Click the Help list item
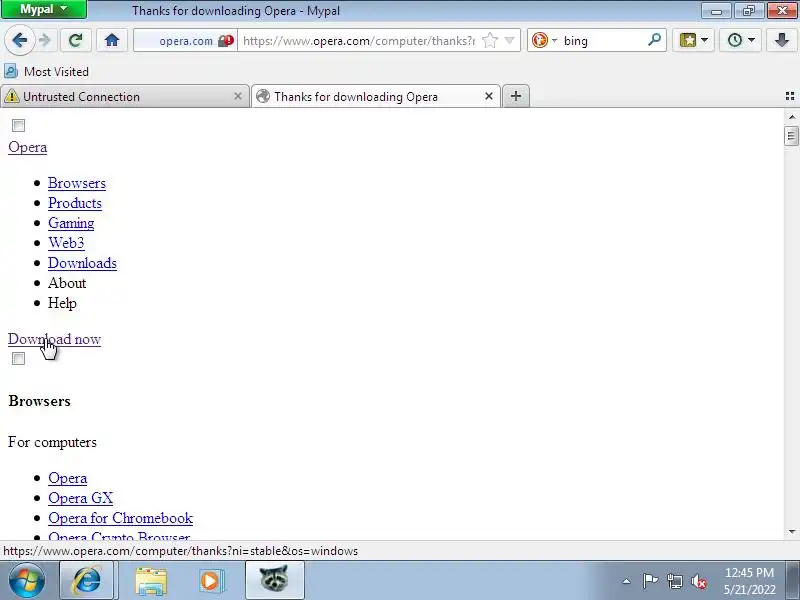Screen dimensions: 800x600 62,303
